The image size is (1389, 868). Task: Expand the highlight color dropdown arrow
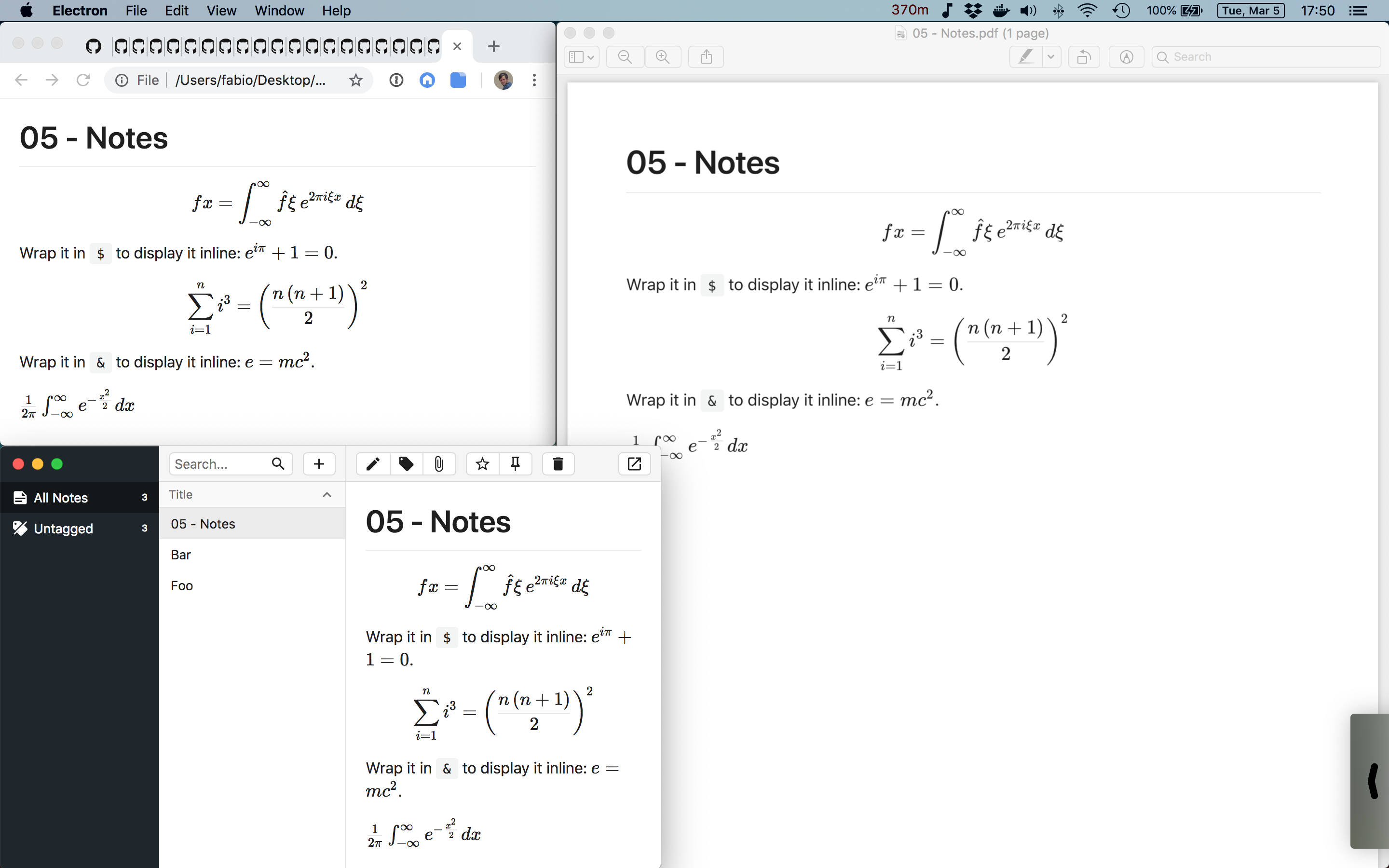[1051, 57]
